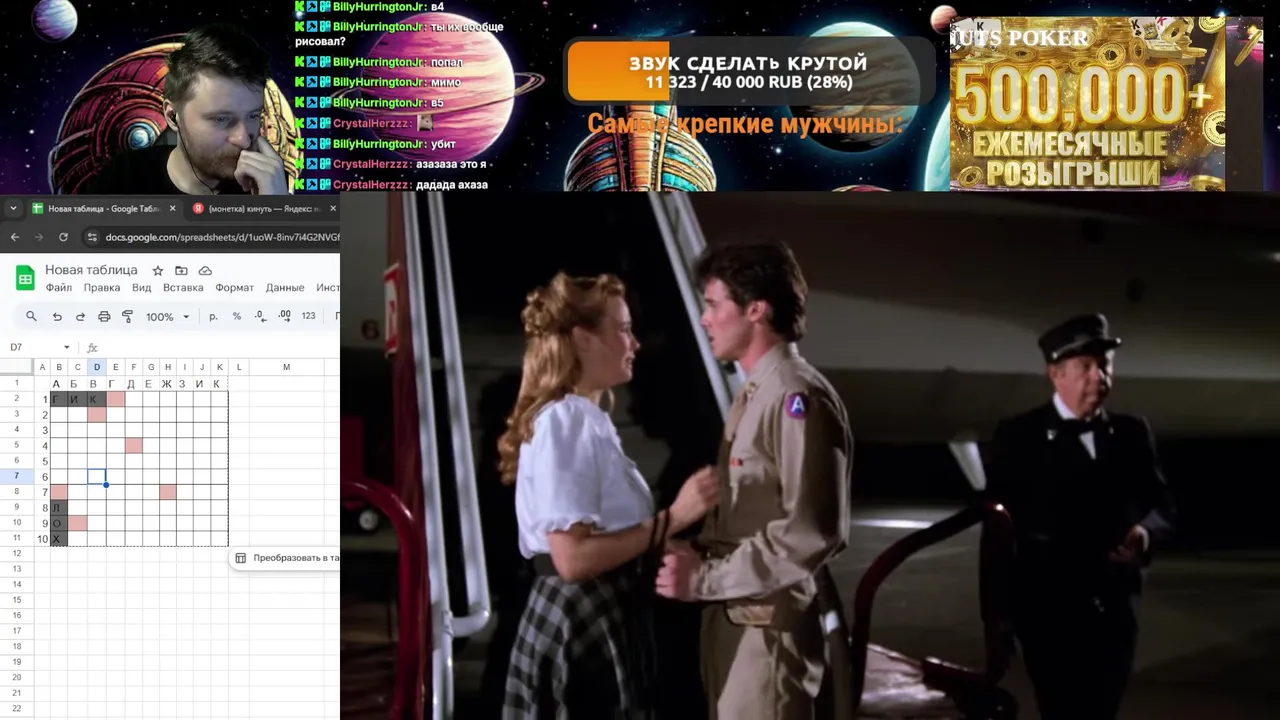This screenshot has height=720, width=1280.
Task: Undo the last action in Sheets
Action: click(57, 316)
